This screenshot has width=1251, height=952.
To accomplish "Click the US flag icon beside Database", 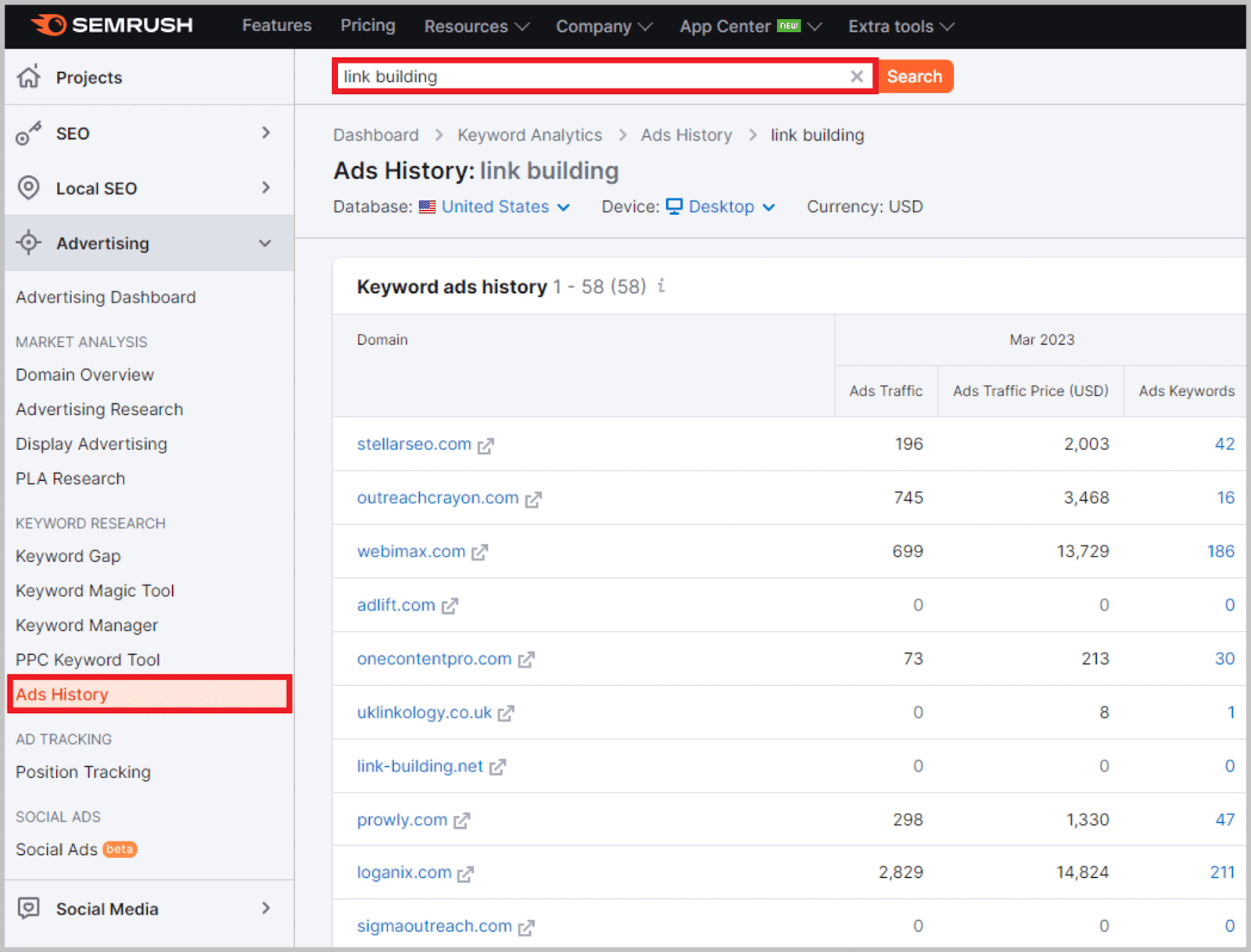I will click(x=427, y=207).
